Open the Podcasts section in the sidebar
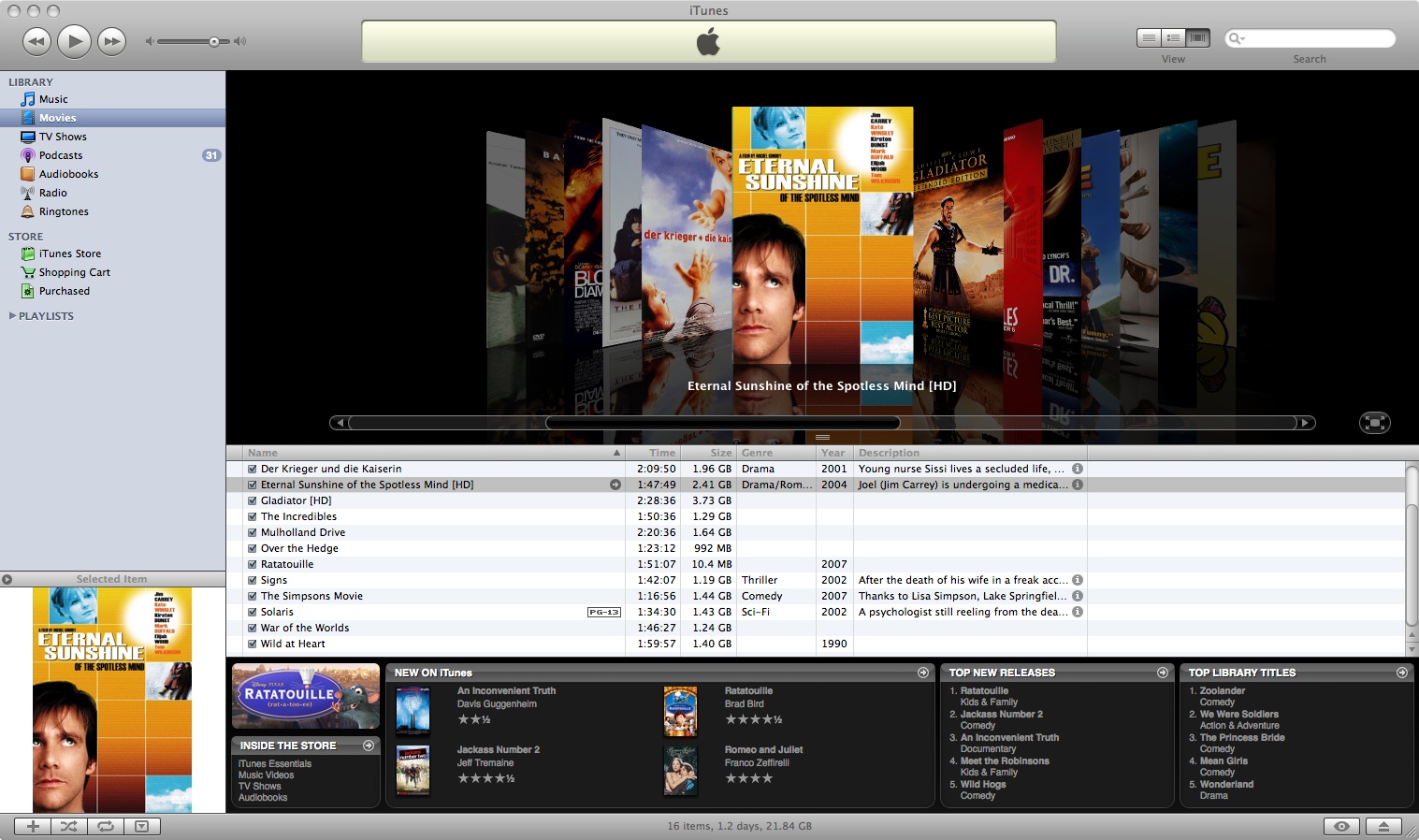 pyautogui.click(x=60, y=155)
